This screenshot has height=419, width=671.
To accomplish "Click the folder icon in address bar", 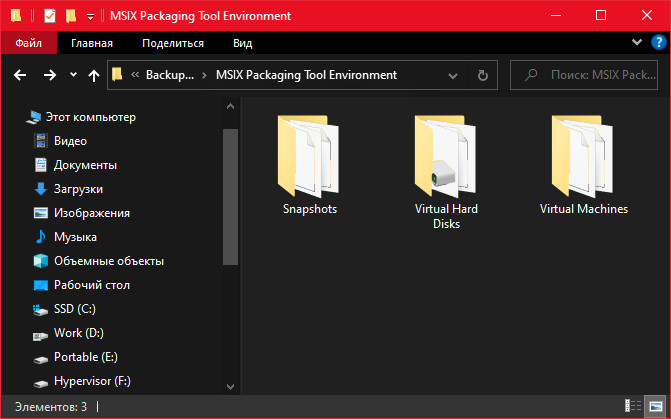I will (117, 74).
